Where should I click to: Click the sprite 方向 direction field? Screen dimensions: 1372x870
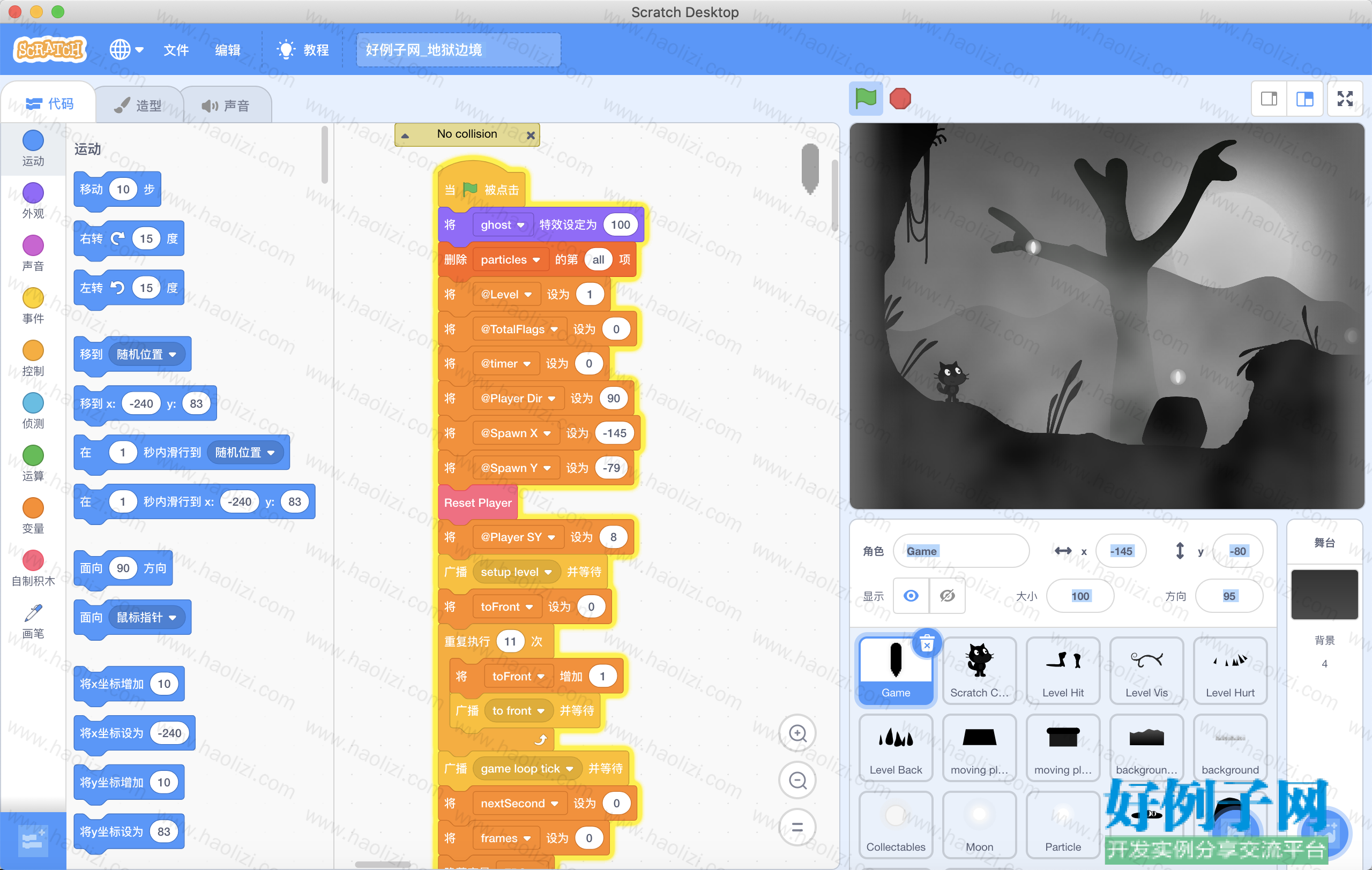(1229, 596)
